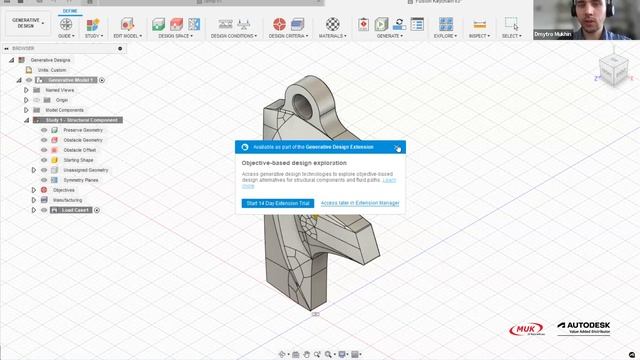Screen dimensions: 640x360
Task: Activate Generative Model 1 radio button
Action: pyautogui.click(x=102, y=80)
